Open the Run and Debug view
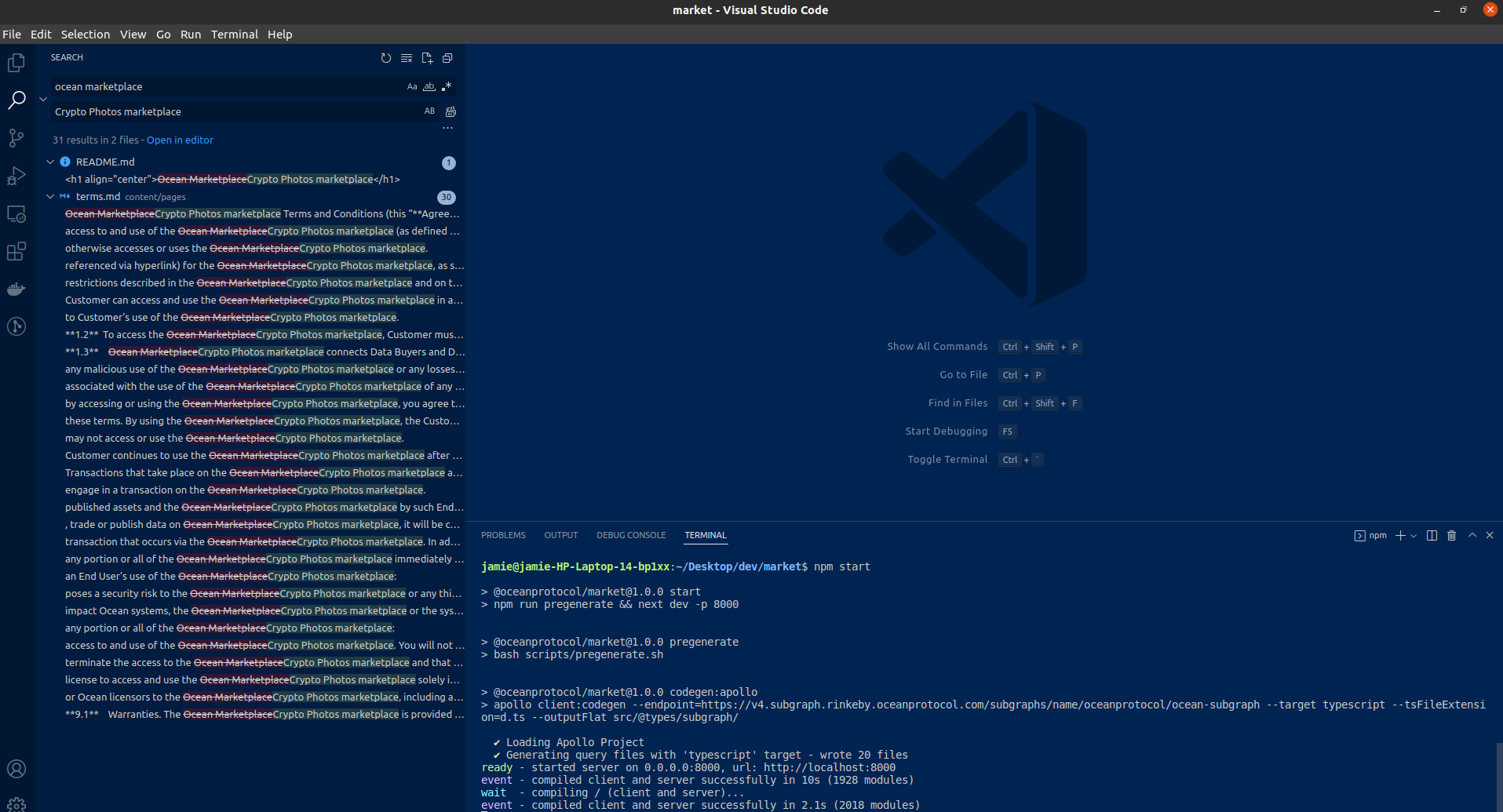Screen dimensions: 1503x812 pos(16,176)
